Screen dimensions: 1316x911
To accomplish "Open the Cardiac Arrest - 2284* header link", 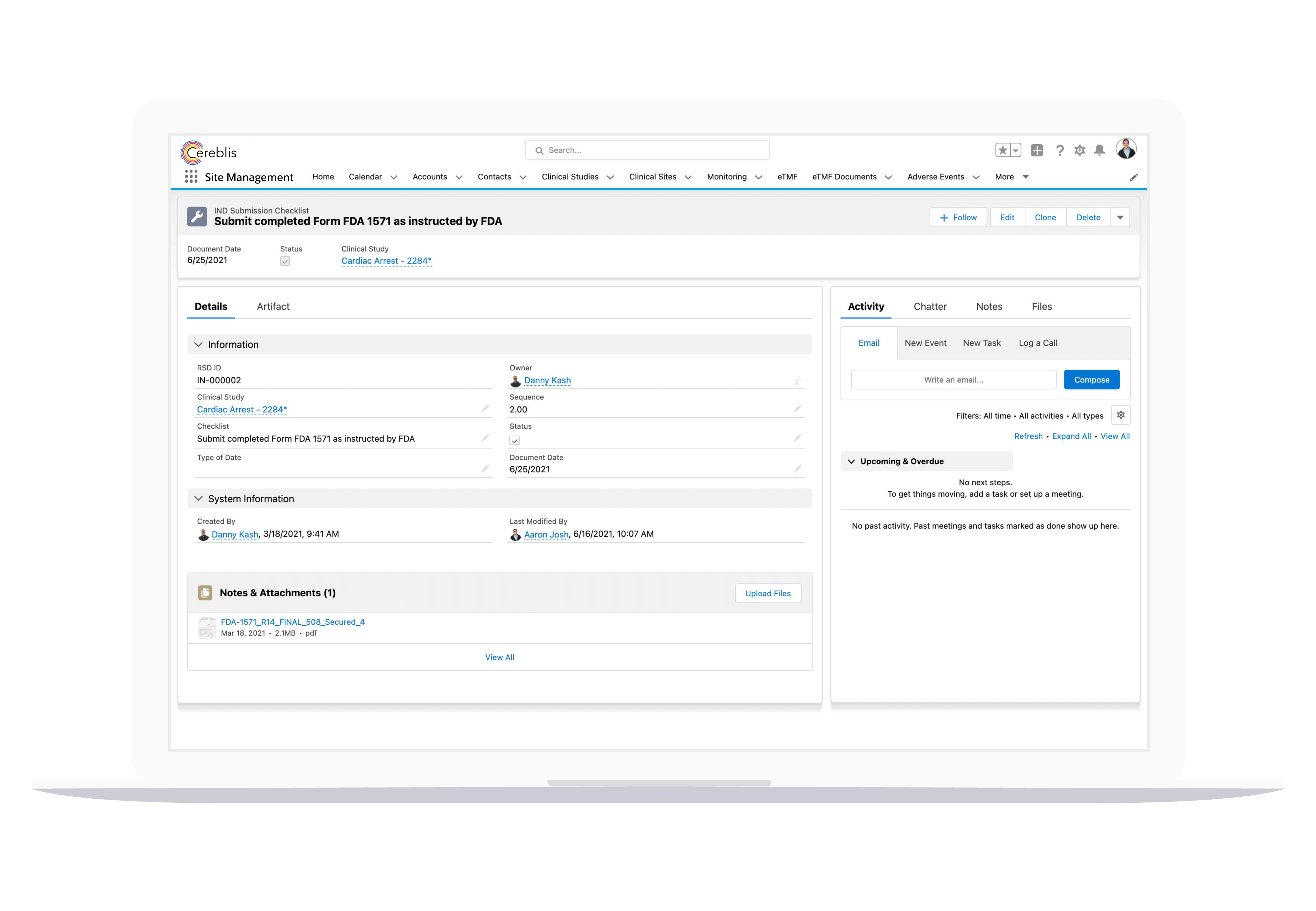I will [x=386, y=261].
